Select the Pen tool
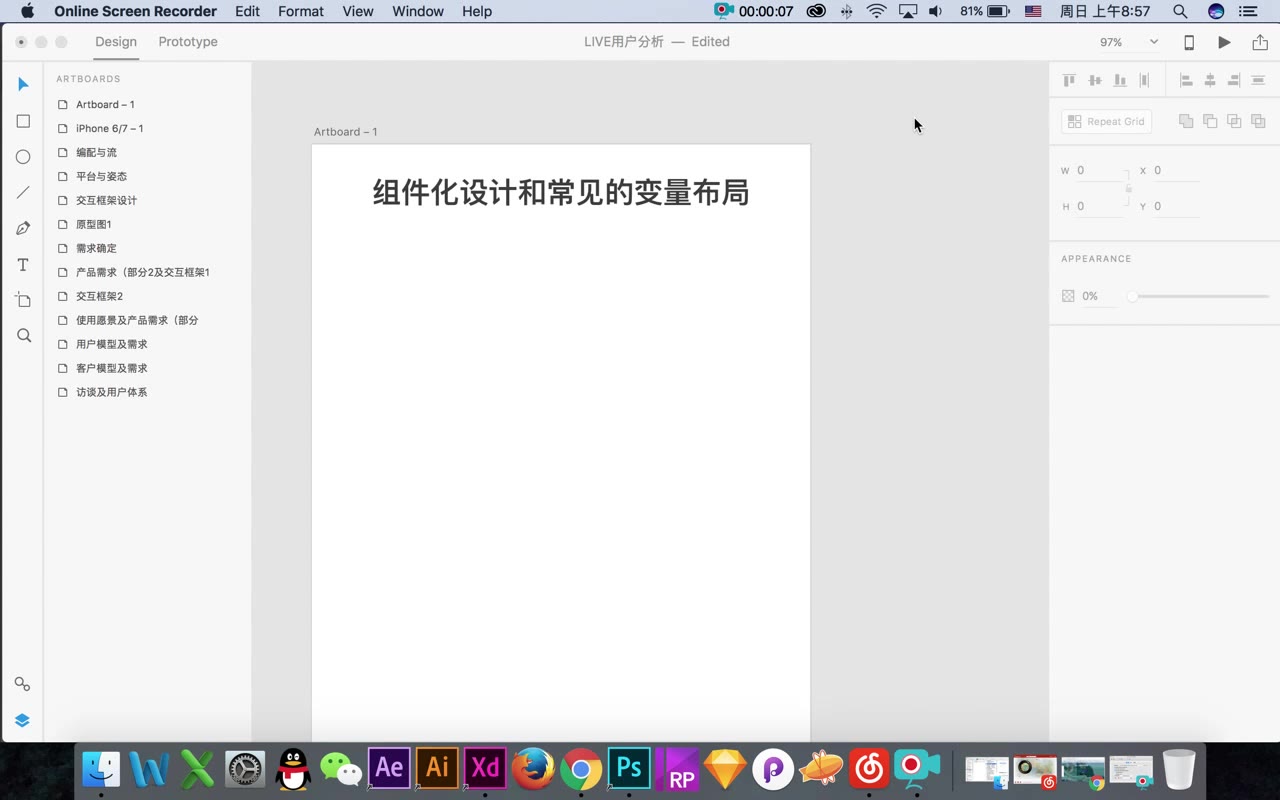Screen dimensions: 1280x800 point(23,228)
